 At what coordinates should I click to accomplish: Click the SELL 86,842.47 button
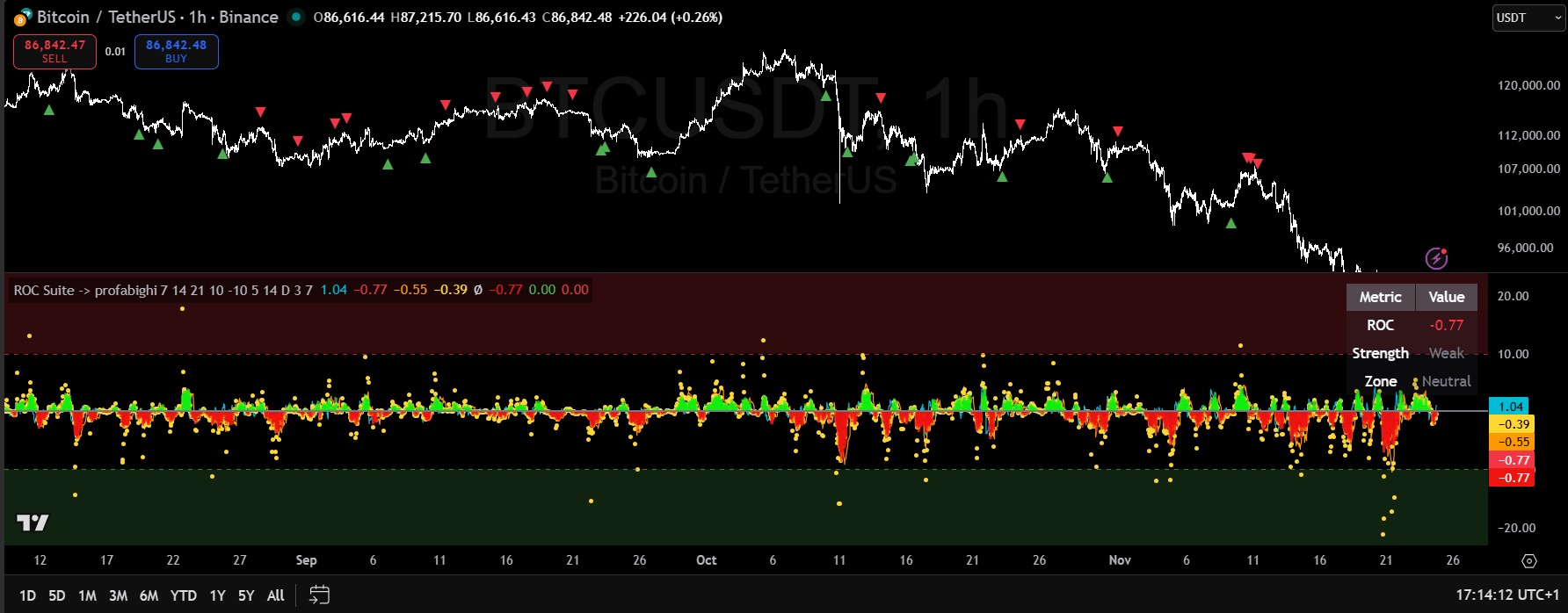[x=54, y=51]
